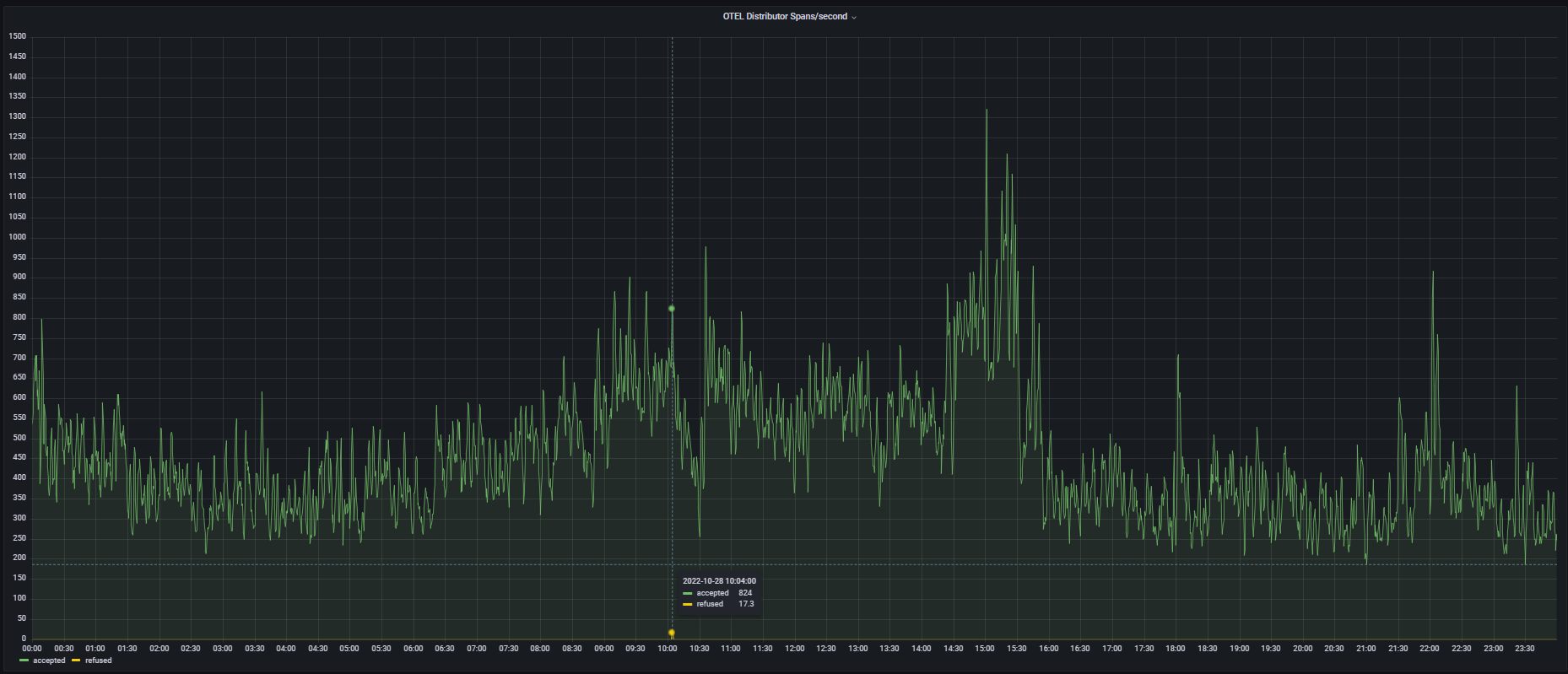Screen dimensions: 1568x674
Task: Click the 1000 y-axis label
Action: (x=18, y=237)
